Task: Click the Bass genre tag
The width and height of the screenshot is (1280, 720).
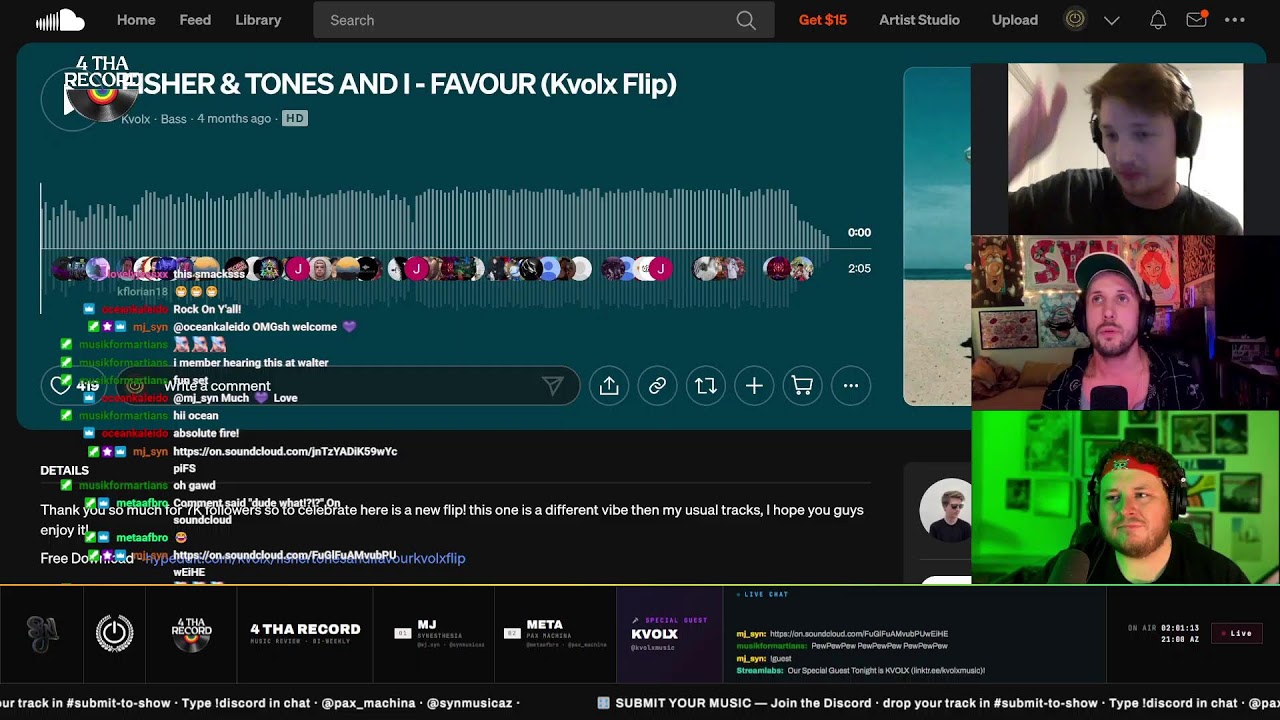Action: point(174,119)
